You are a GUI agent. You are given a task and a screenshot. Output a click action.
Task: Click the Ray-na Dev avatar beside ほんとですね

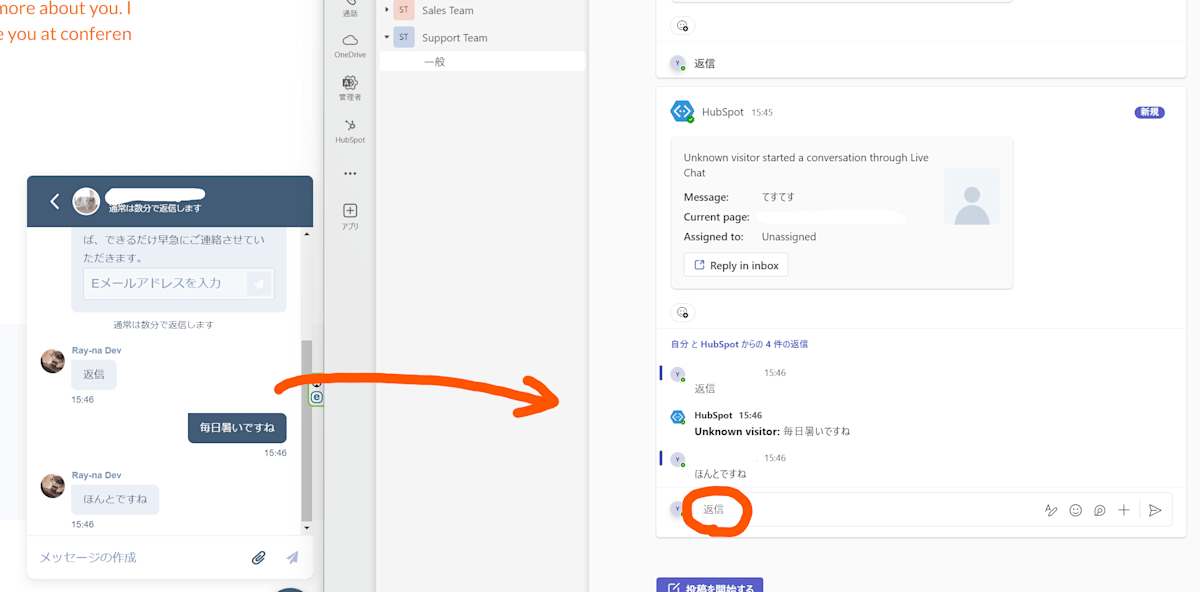[x=53, y=486]
